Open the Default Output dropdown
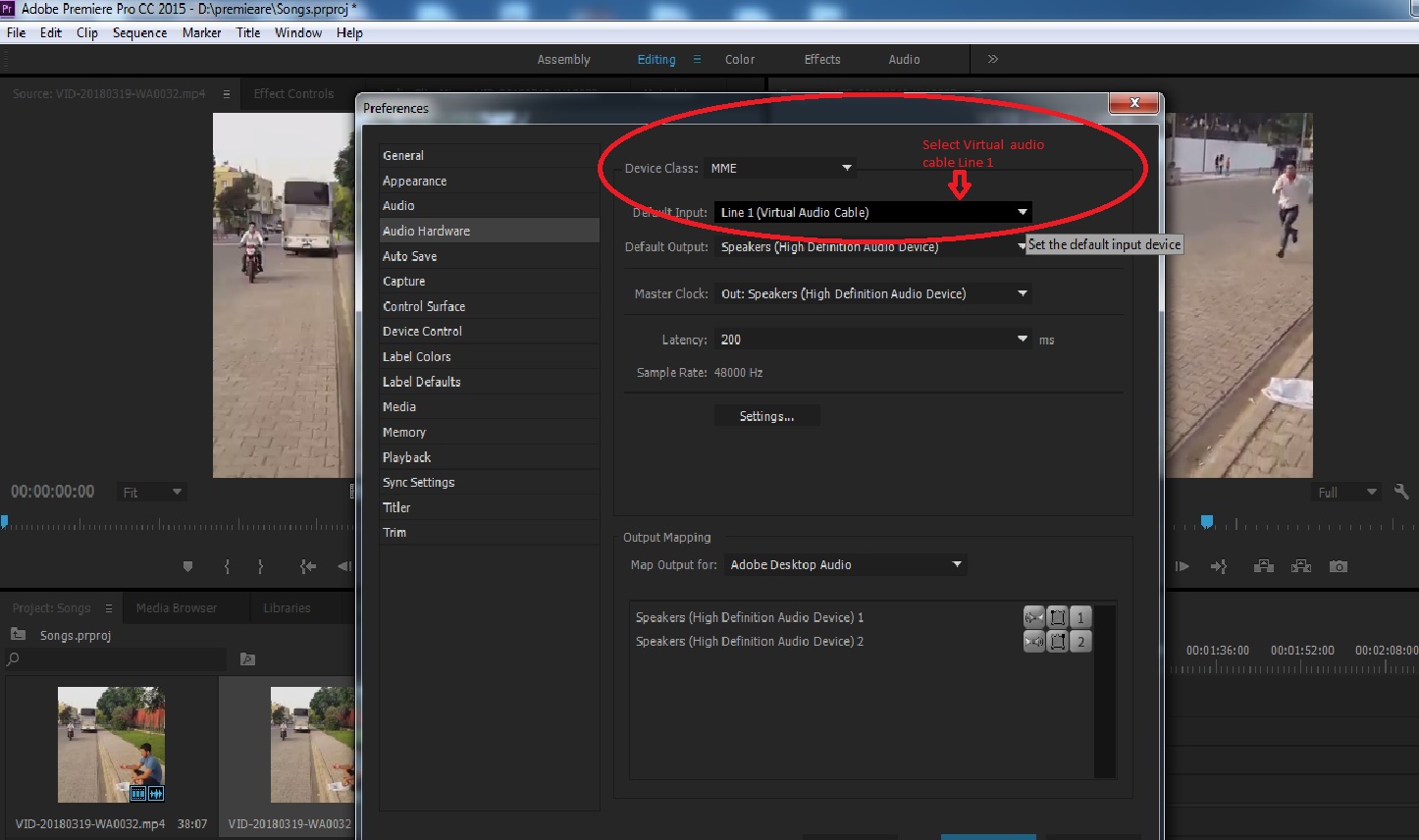 [872, 247]
